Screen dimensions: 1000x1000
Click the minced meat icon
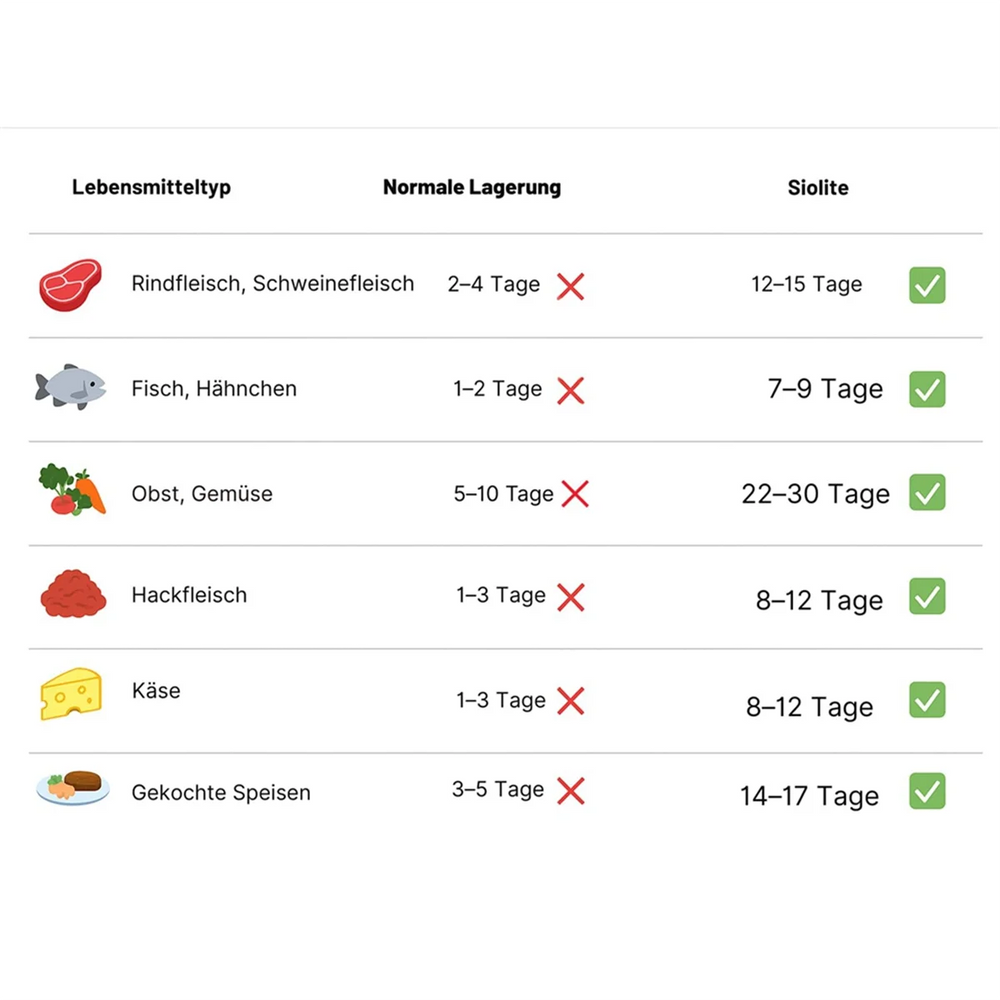(x=73, y=594)
